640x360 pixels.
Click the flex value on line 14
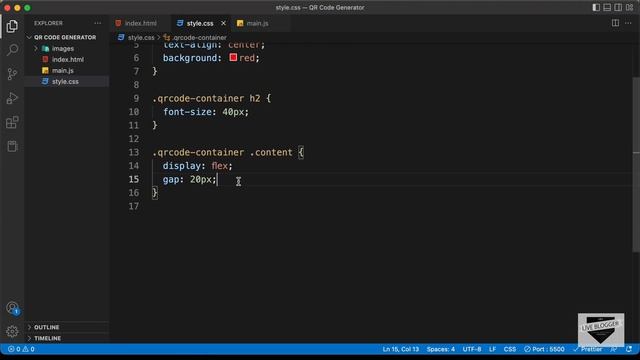click(219, 166)
